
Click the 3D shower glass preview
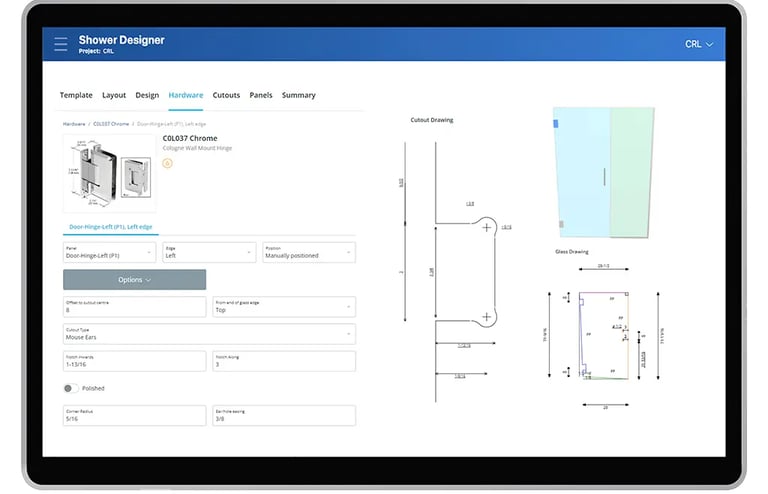click(603, 172)
